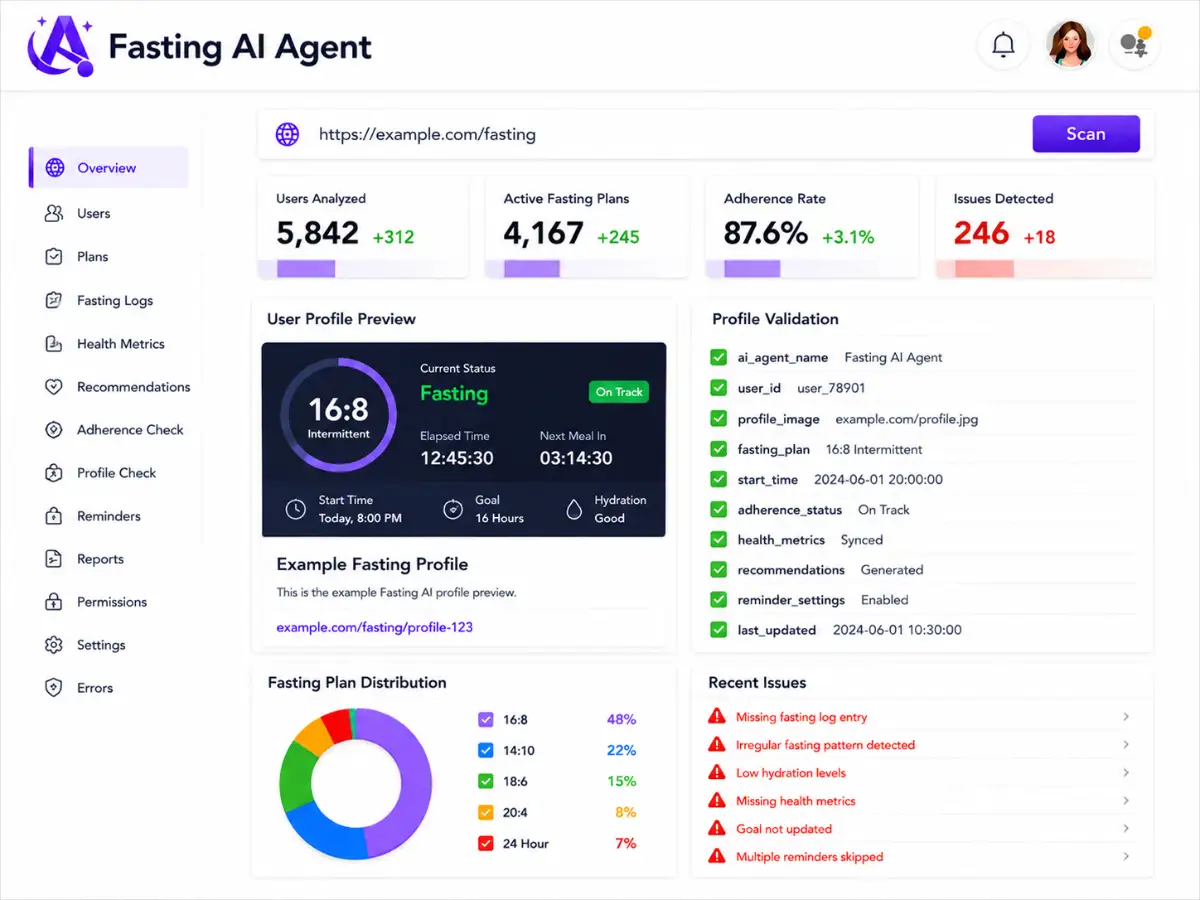
Task: Toggle the profile_image checkbox
Action: 718,419
